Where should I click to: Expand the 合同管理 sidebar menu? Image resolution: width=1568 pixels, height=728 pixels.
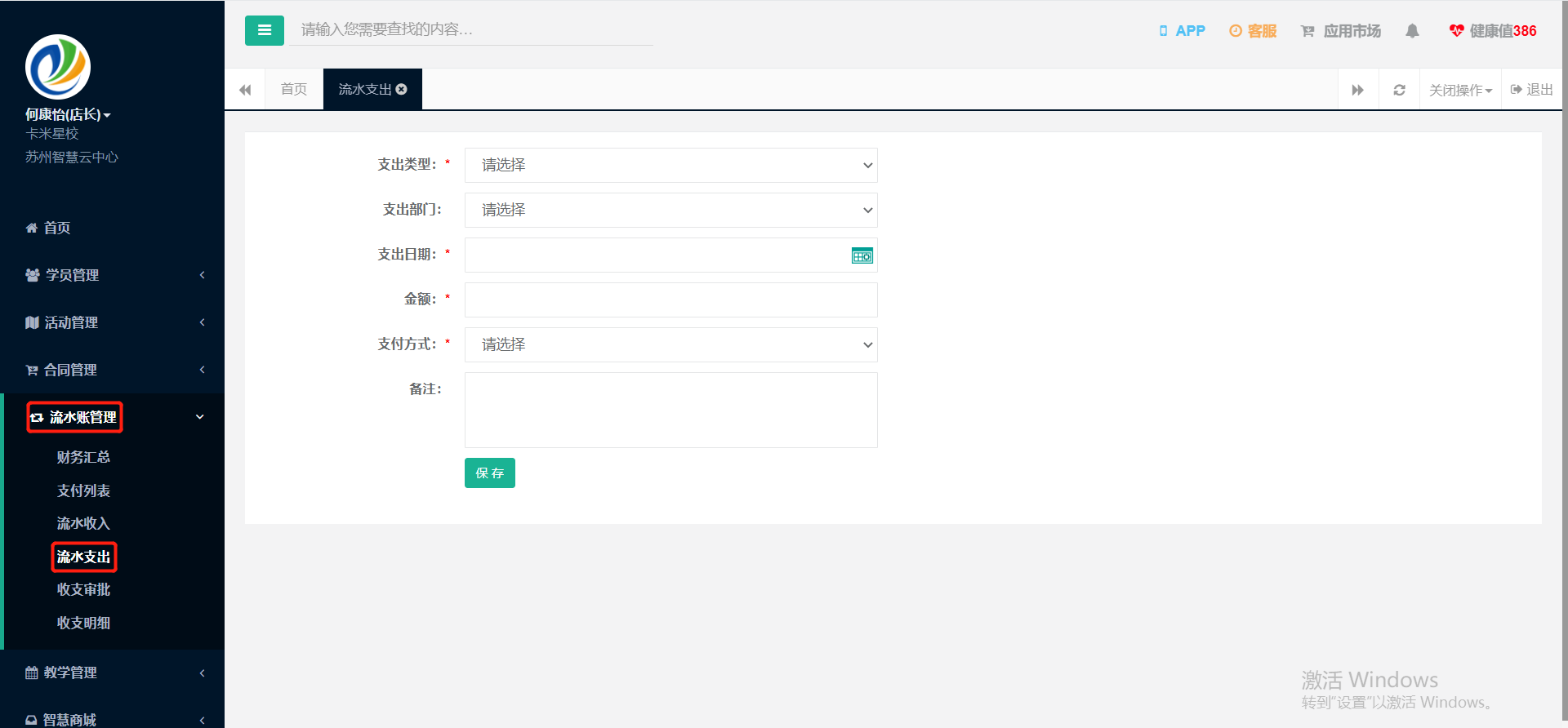coord(113,370)
